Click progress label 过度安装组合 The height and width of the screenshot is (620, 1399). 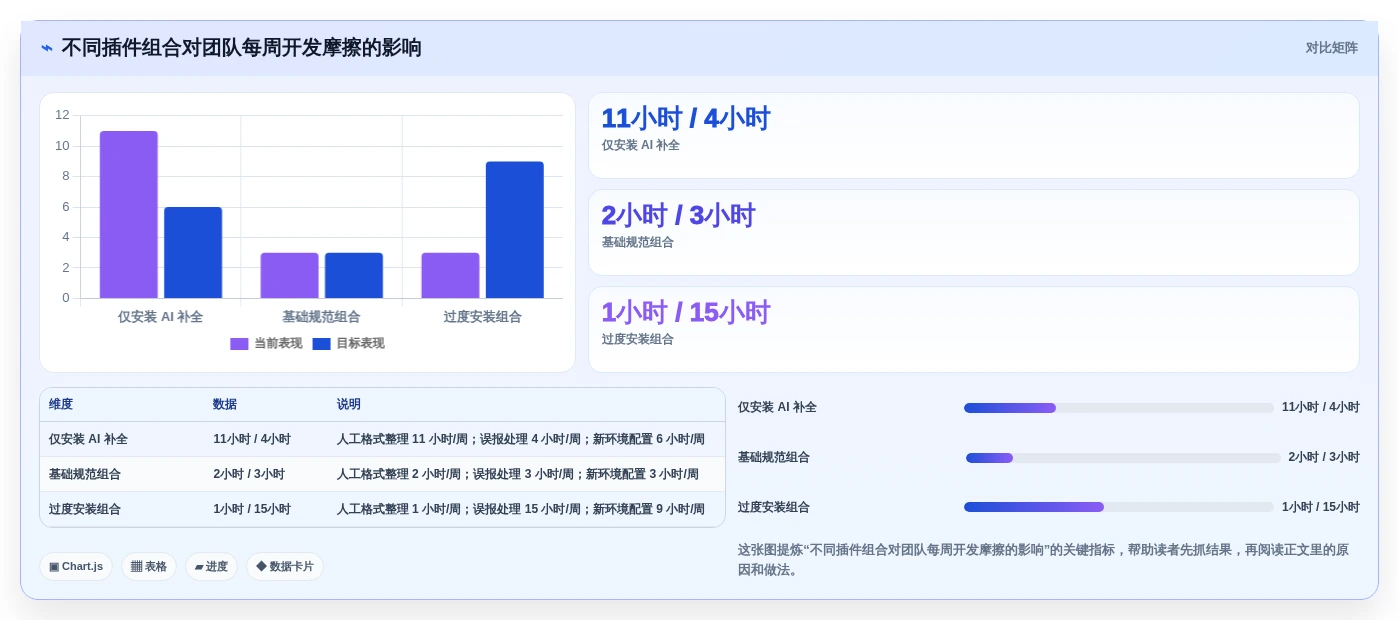pos(774,507)
